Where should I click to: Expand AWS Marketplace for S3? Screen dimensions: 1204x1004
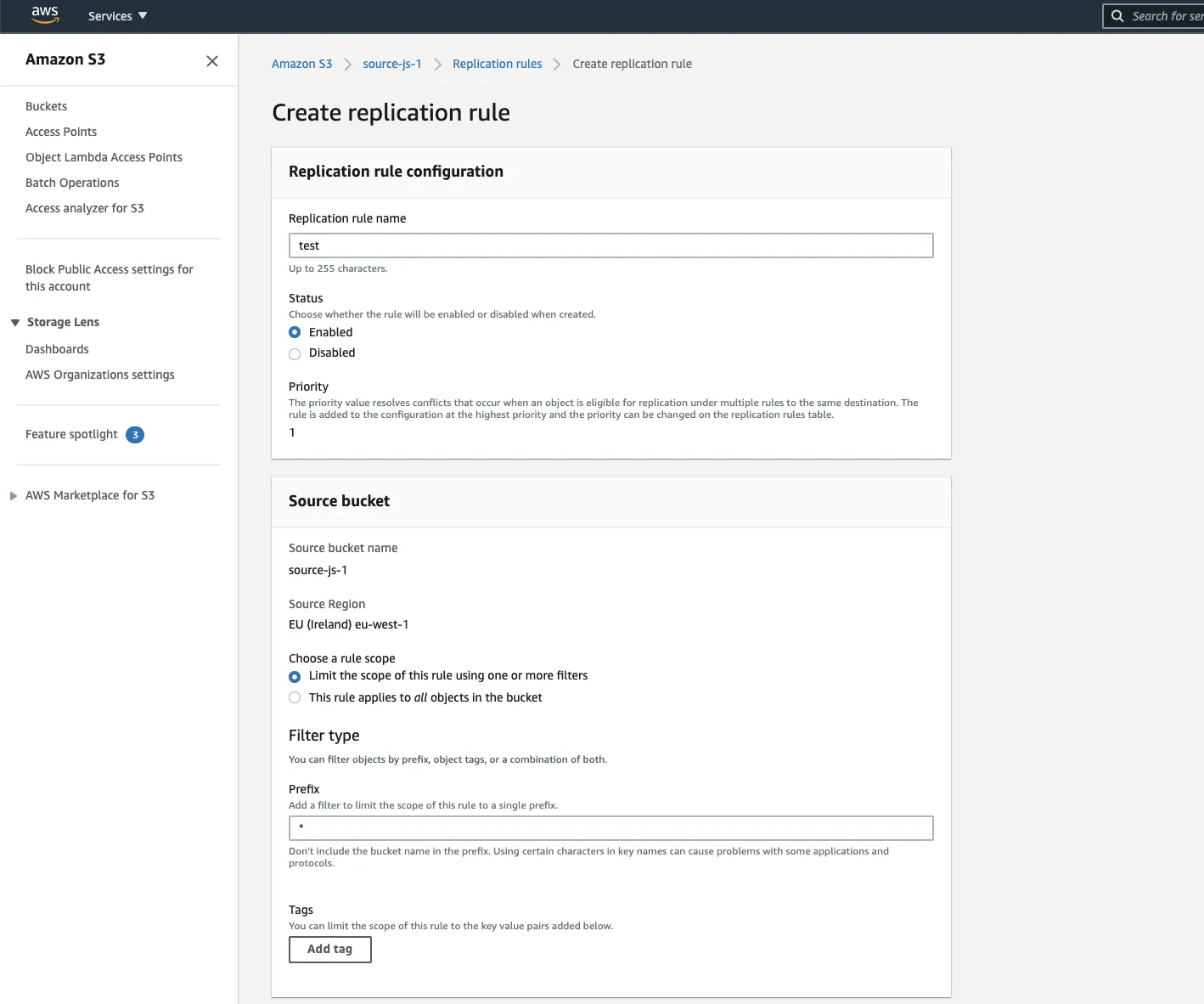click(14, 496)
